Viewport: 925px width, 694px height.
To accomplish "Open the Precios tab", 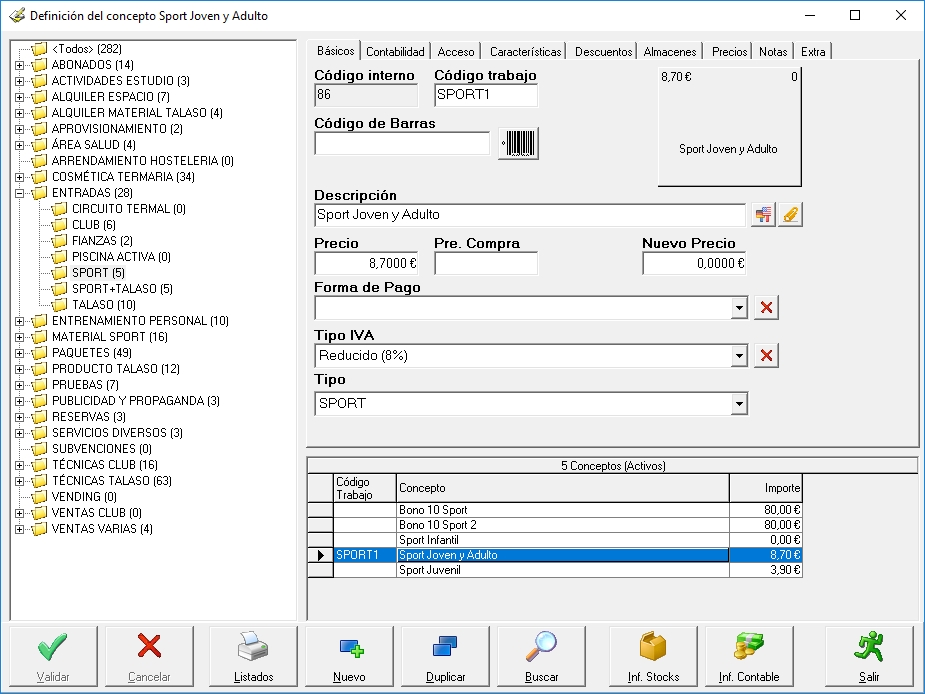I will click(x=729, y=52).
